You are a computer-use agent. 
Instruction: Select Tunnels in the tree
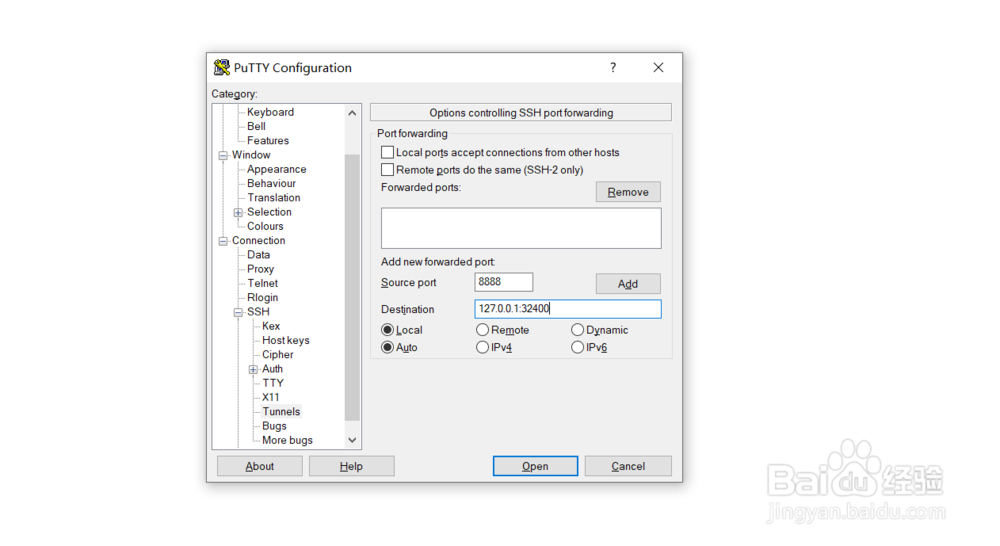[x=281, y=411]
